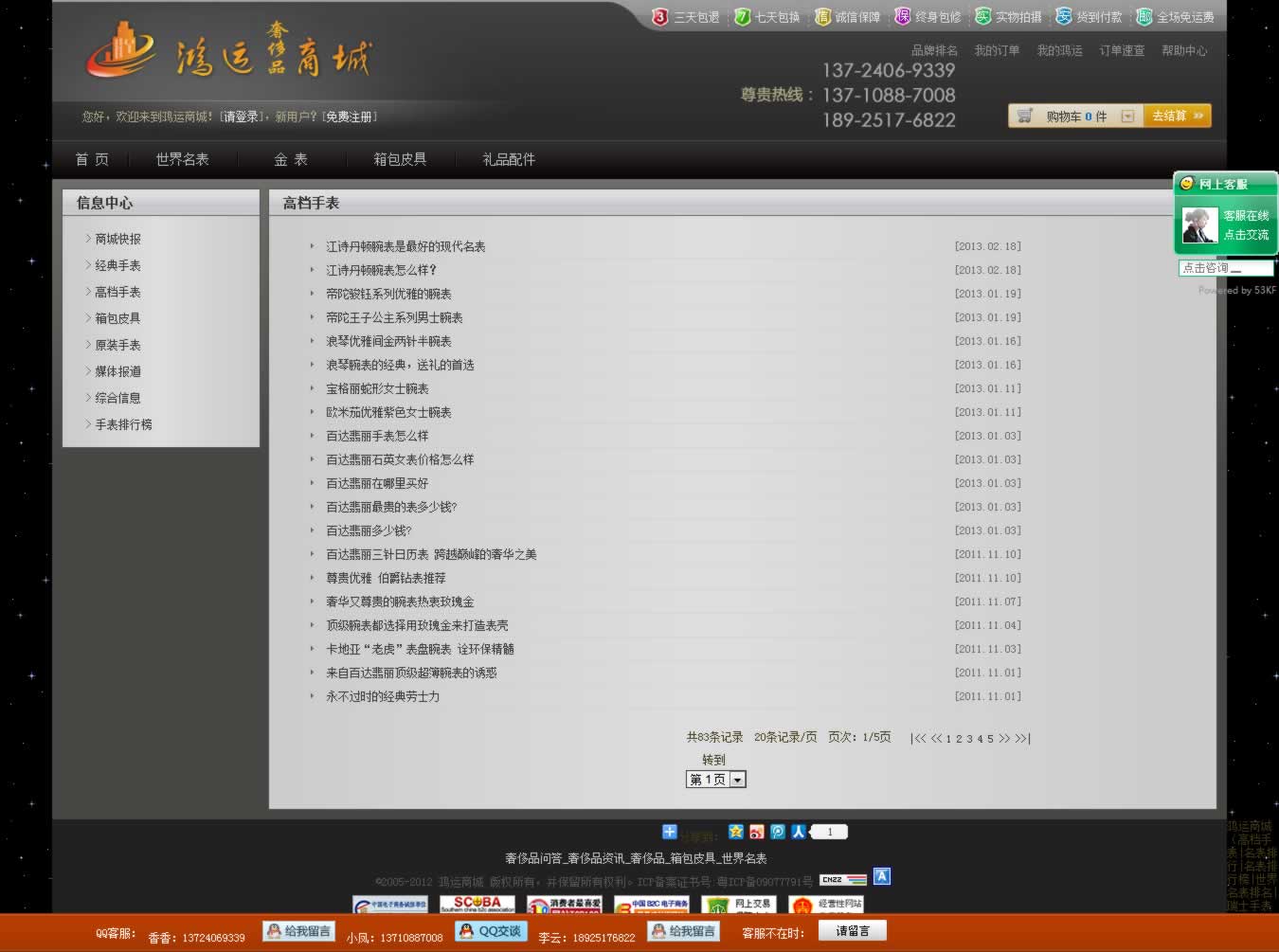1279x952 pixels.
Task: Expand 经典手表 in the sidebar
Action: 117,266
